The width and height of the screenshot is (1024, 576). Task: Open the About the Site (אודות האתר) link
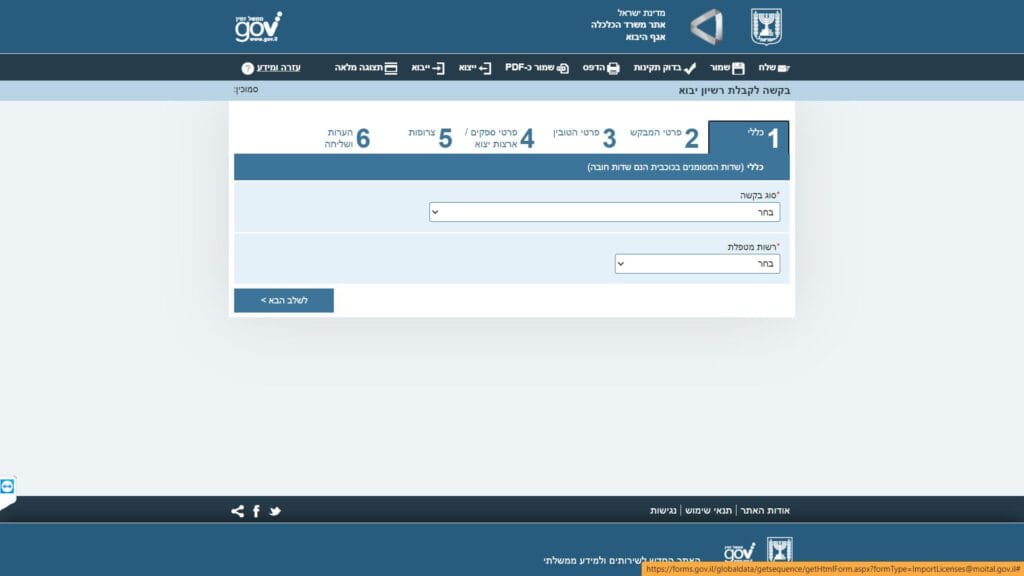(x=765, y=511)
